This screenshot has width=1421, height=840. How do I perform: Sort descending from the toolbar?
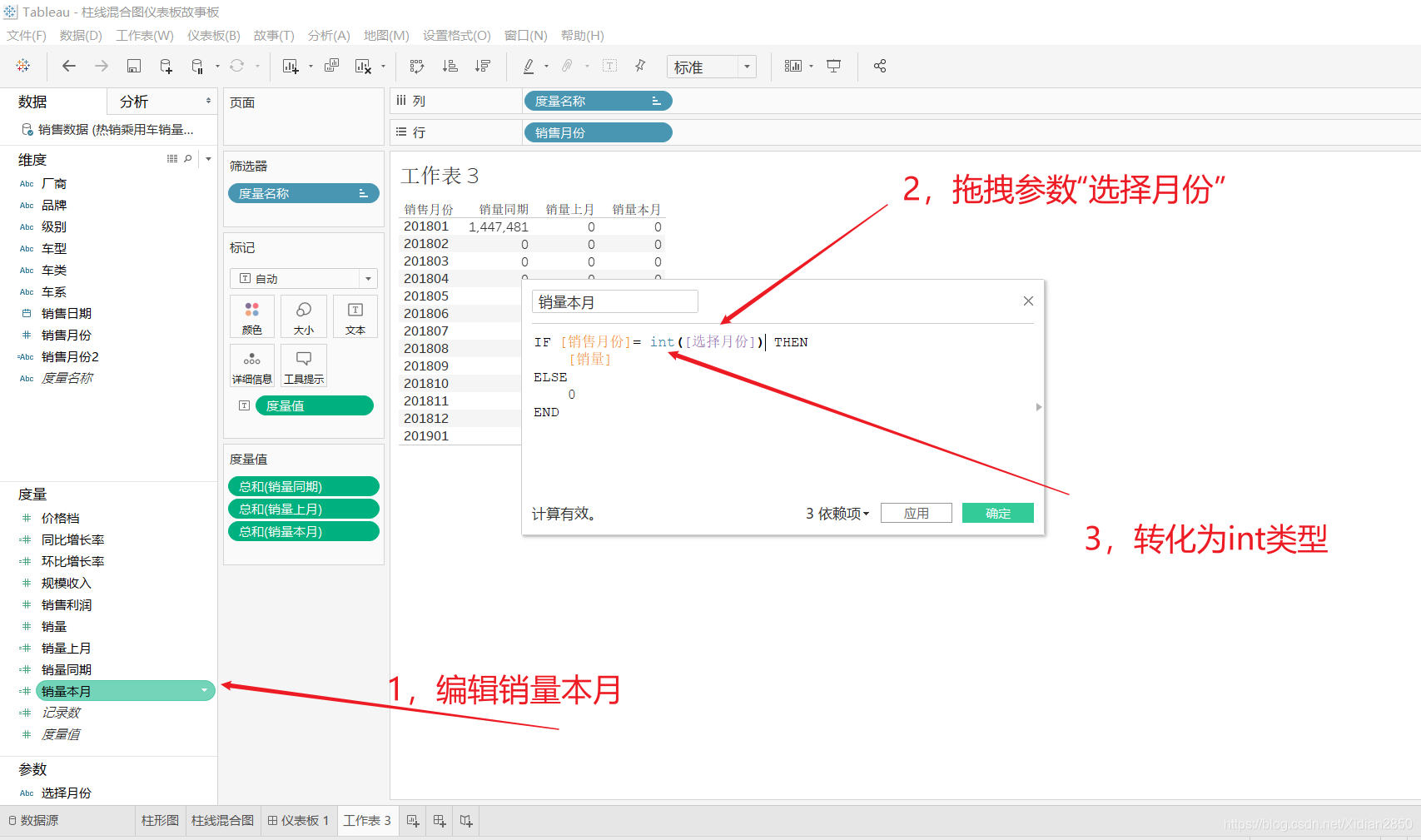click(483, 66)
